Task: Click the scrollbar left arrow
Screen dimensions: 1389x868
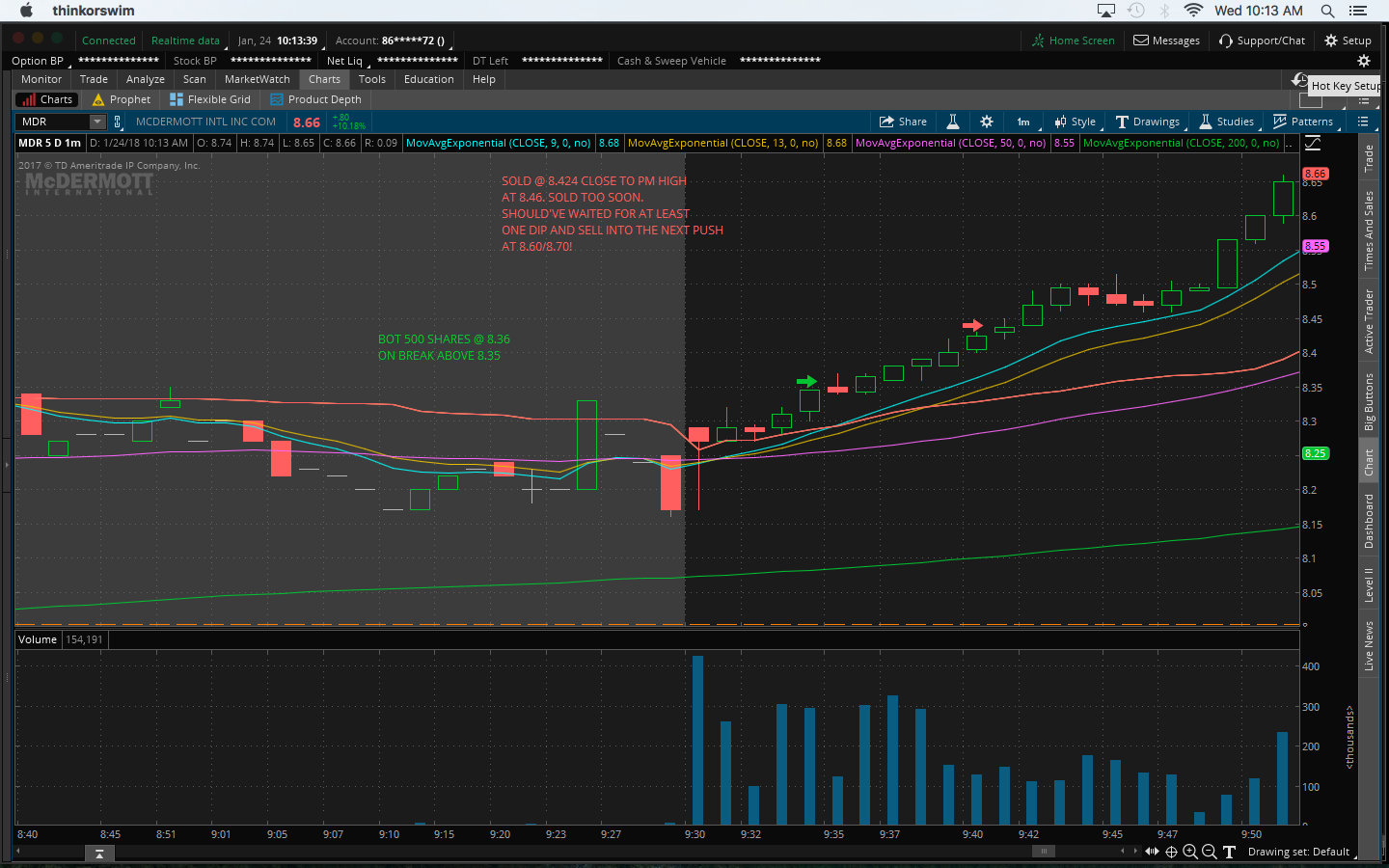Action: (x=1122, y=852)
